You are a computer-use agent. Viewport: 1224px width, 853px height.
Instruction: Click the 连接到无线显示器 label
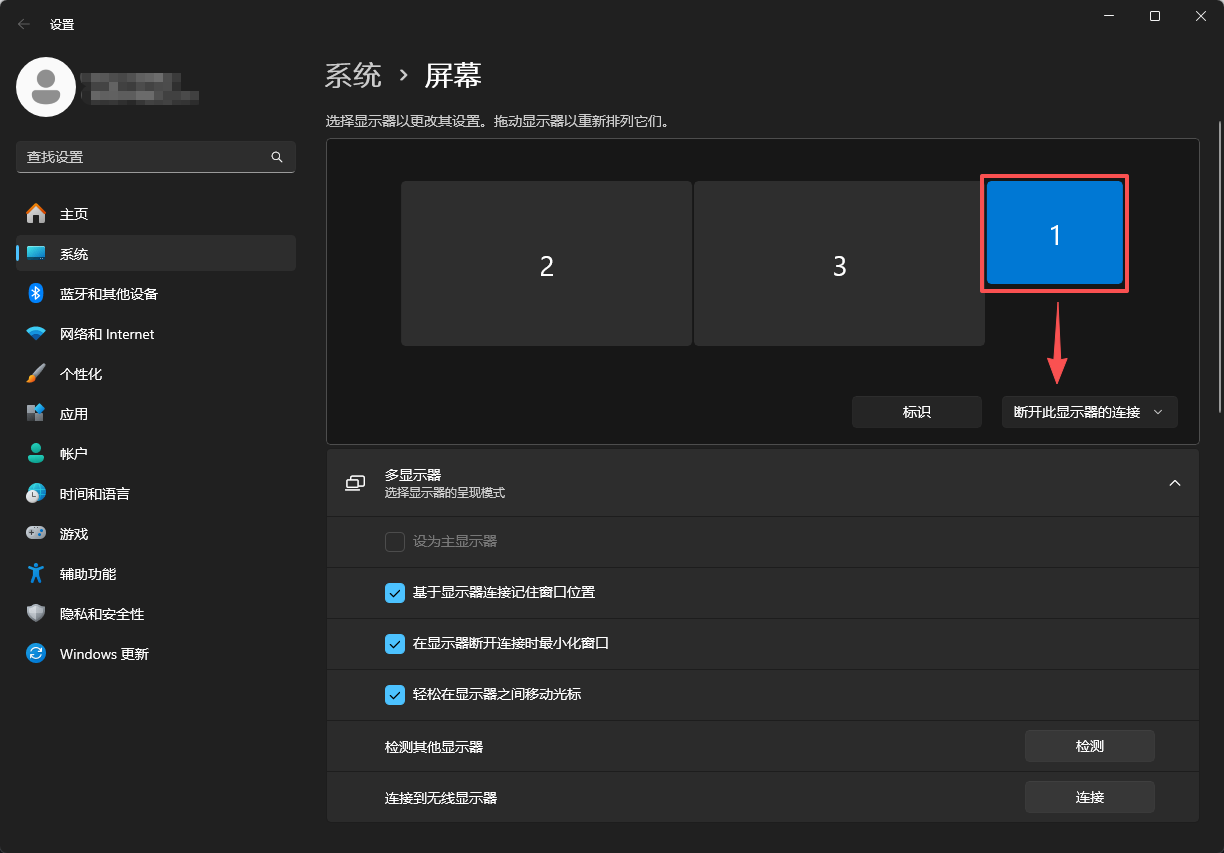click(441, 798)
